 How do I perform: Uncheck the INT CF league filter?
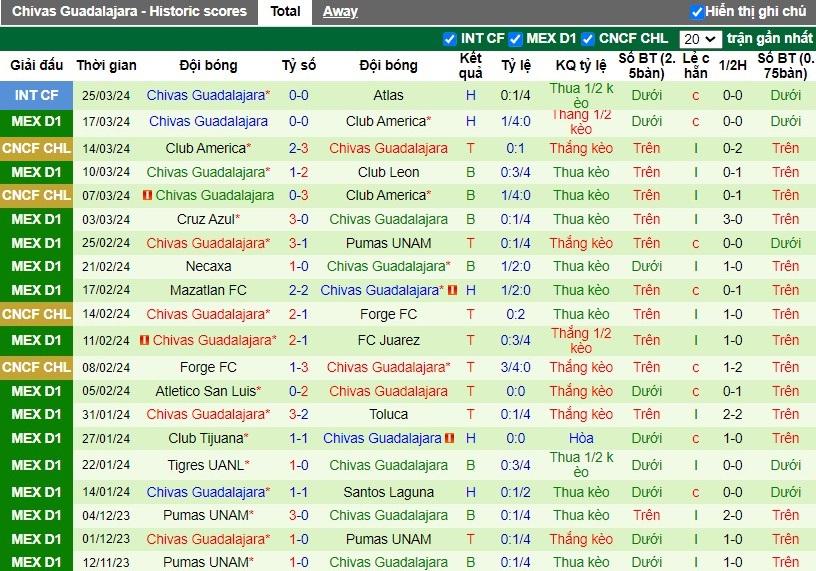click(450, 39)
